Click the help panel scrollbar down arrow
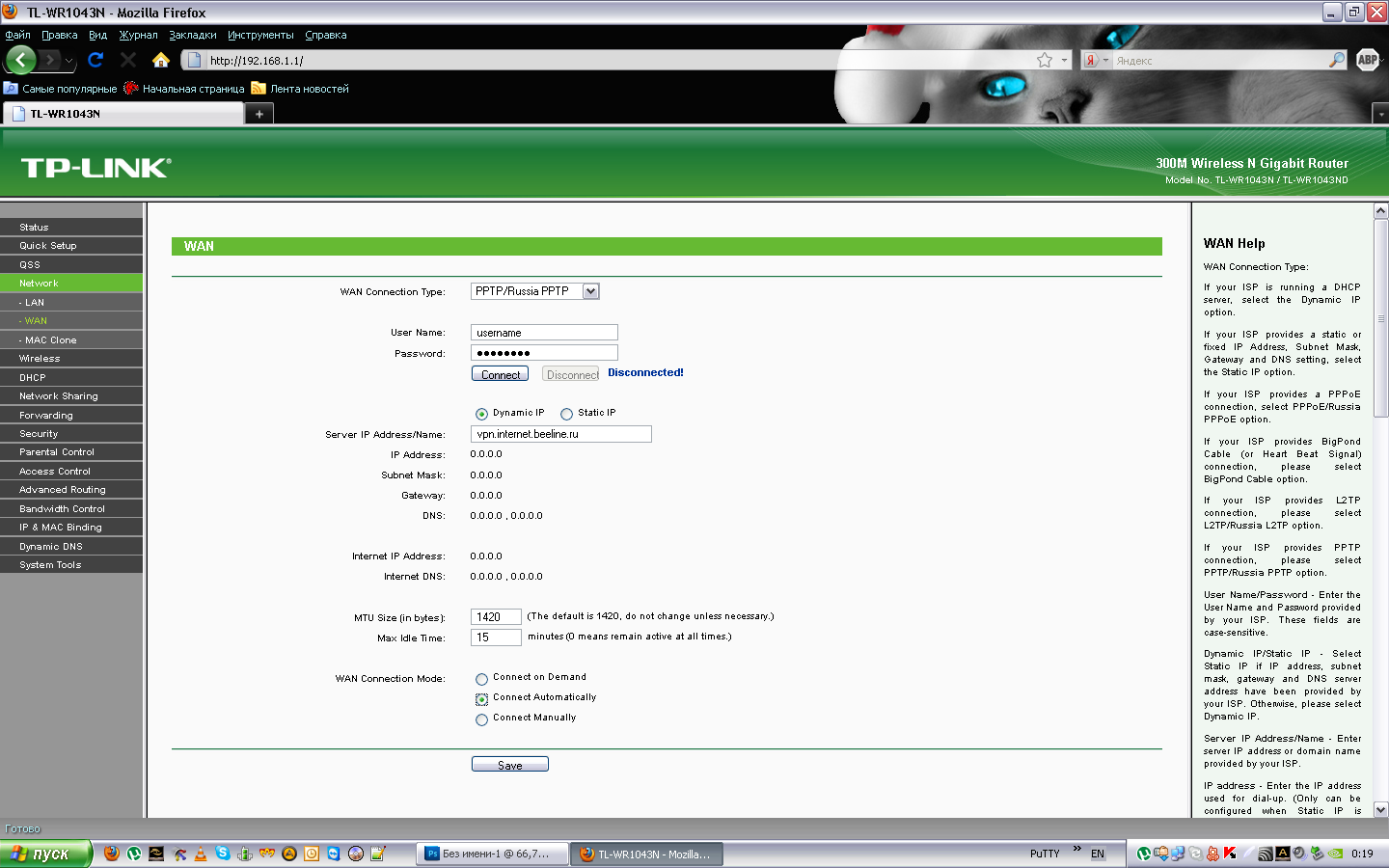The height and width of the screenshot is (868, 1389). point(1380,810)
